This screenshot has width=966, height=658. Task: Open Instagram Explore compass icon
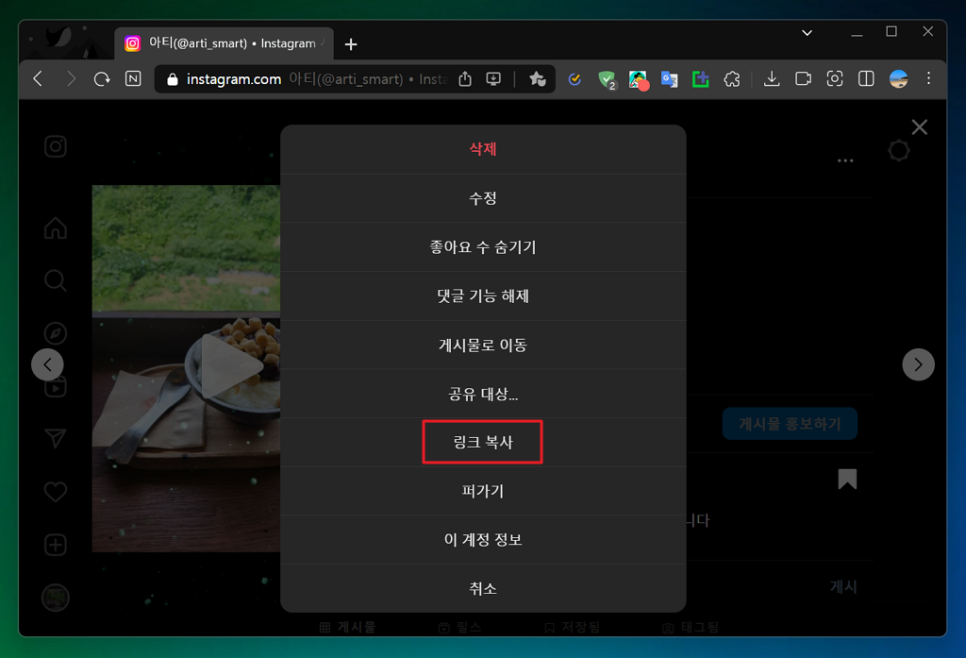[55, 333]
